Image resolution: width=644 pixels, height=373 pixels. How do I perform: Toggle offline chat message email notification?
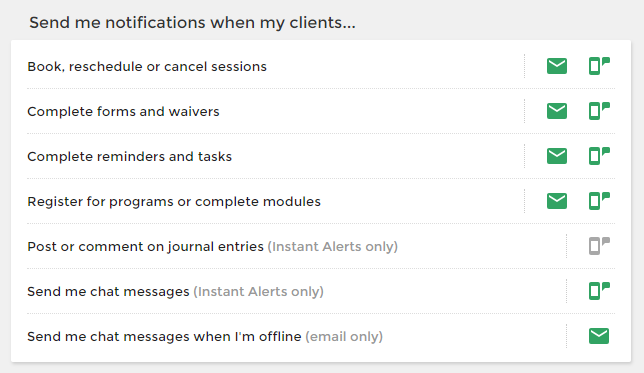pos(599,336)
